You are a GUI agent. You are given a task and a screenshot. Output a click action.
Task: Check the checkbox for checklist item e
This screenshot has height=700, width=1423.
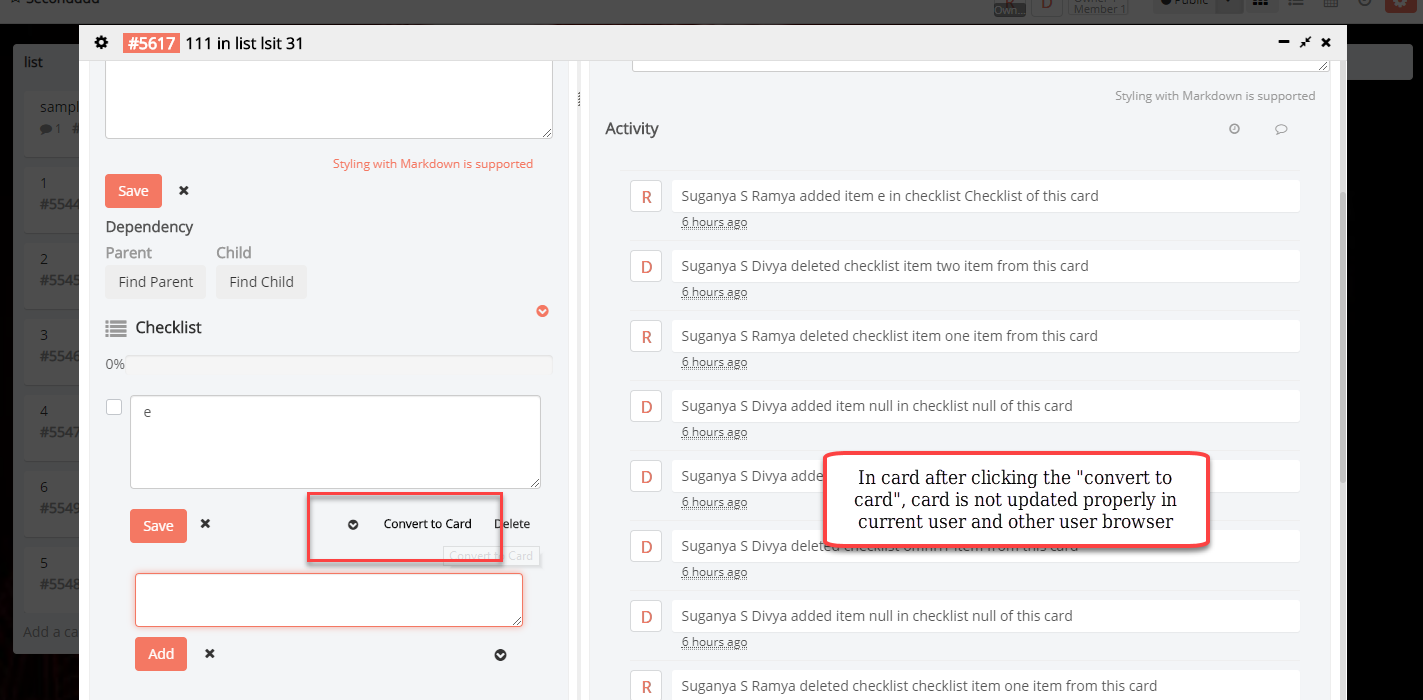click(x=114, y=406)
